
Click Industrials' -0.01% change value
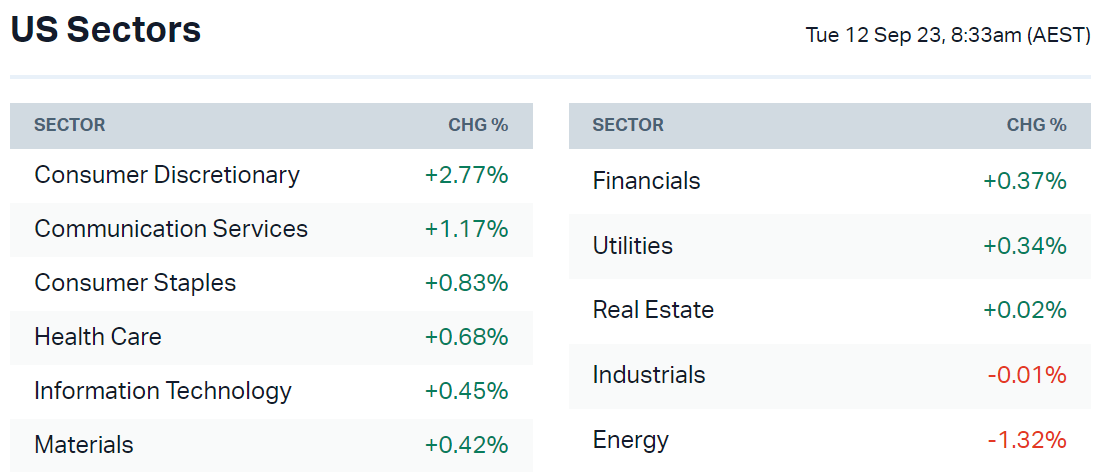1027,375
